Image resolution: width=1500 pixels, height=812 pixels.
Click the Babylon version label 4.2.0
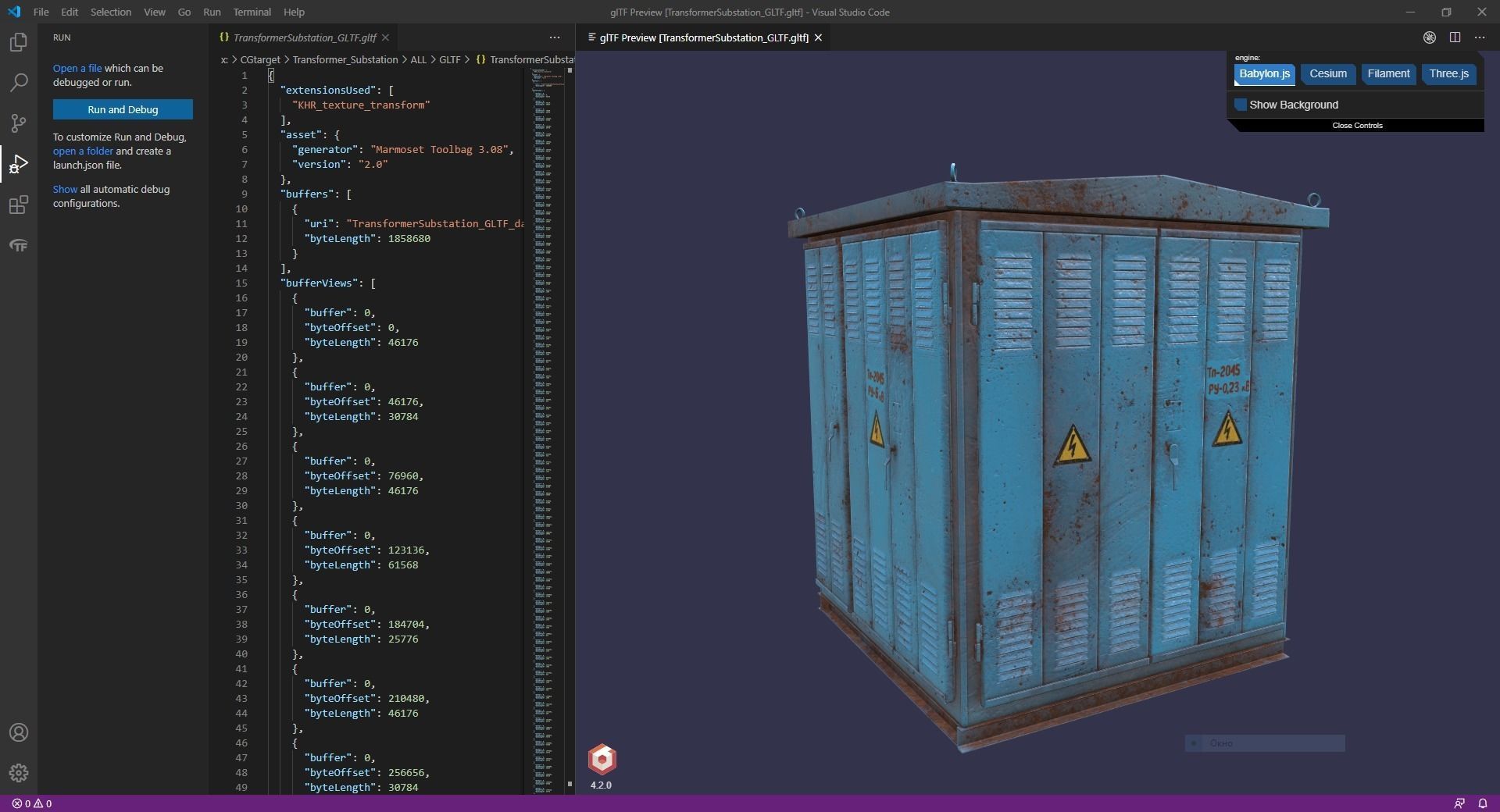click(601, 785)
